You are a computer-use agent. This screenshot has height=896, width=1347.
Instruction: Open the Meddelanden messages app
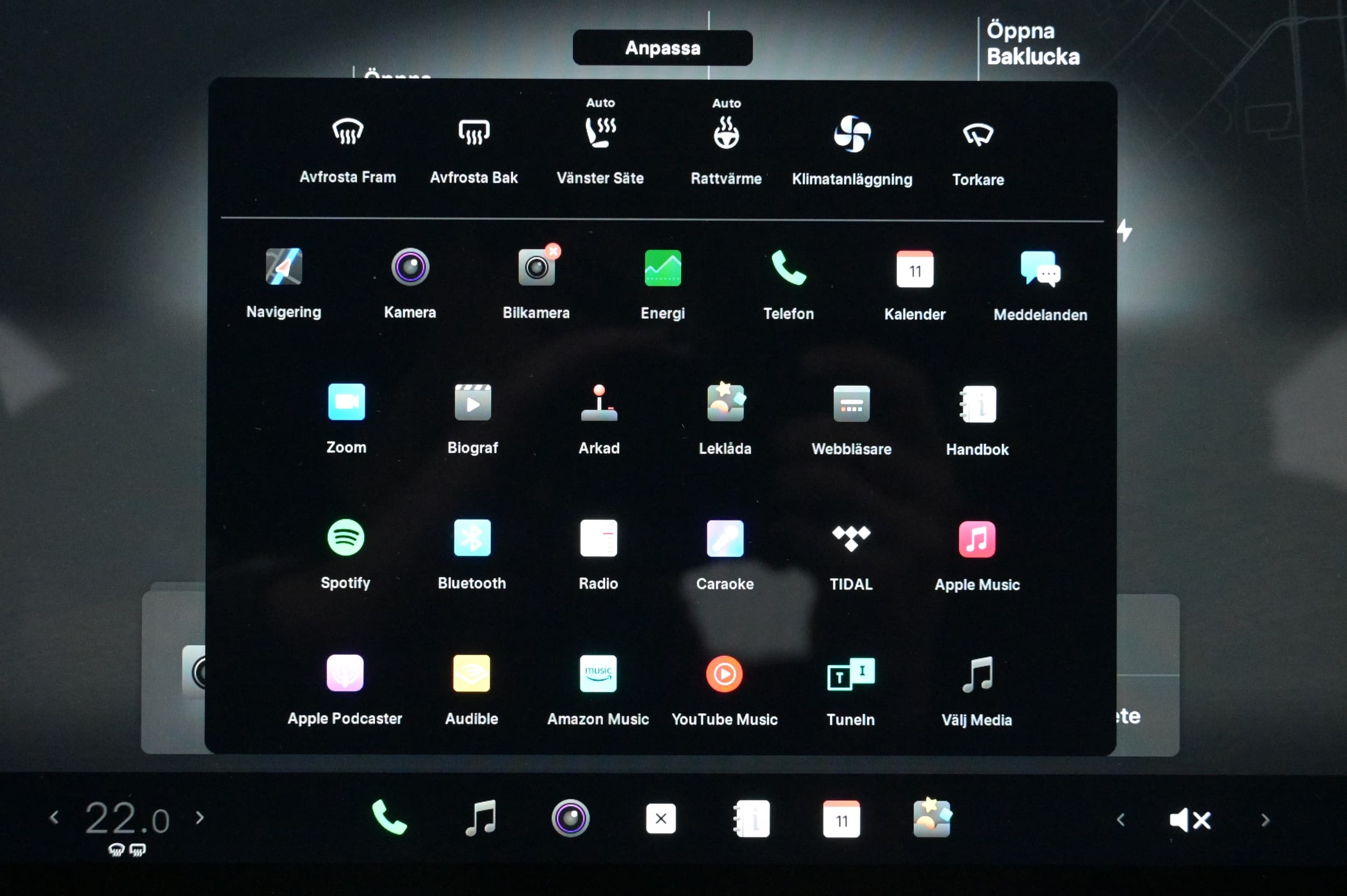1040,286
